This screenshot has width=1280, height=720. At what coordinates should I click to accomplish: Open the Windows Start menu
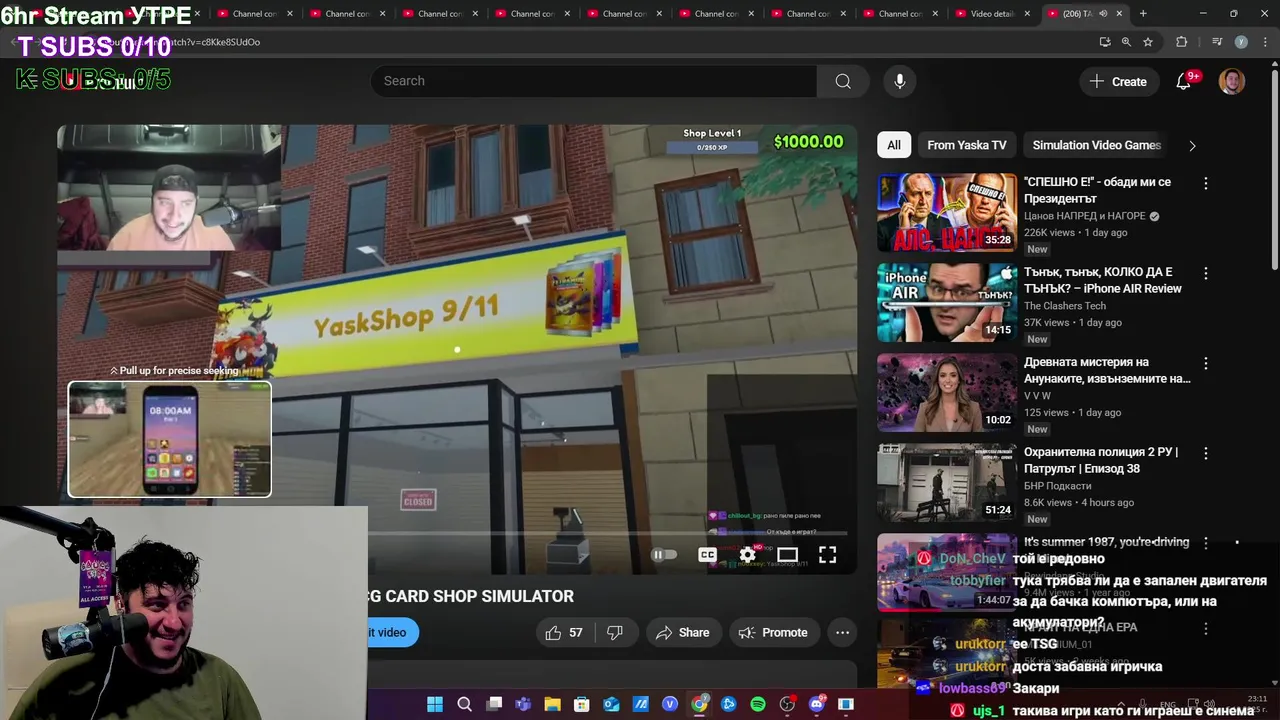tap(435, 705)
